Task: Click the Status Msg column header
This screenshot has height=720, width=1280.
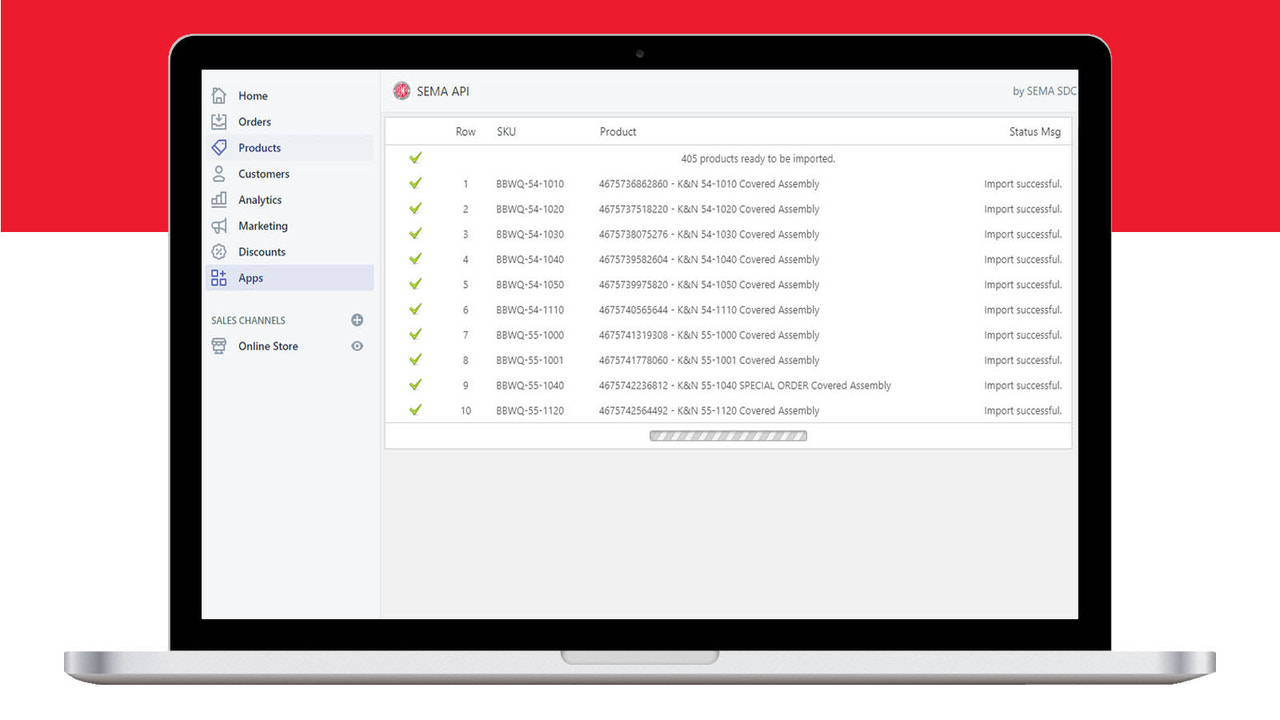Action: (x=1035, y=132)
